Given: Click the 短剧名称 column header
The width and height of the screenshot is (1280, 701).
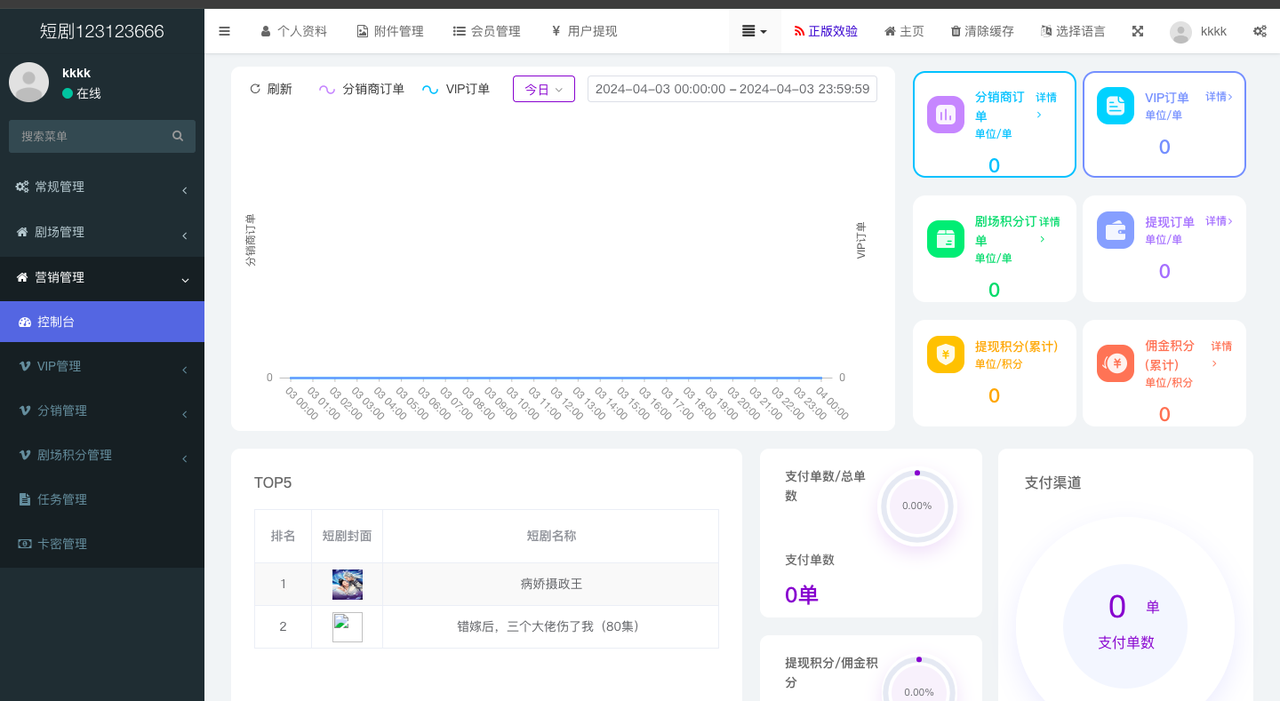Looking at the screenshot, I should pos(551,536).
